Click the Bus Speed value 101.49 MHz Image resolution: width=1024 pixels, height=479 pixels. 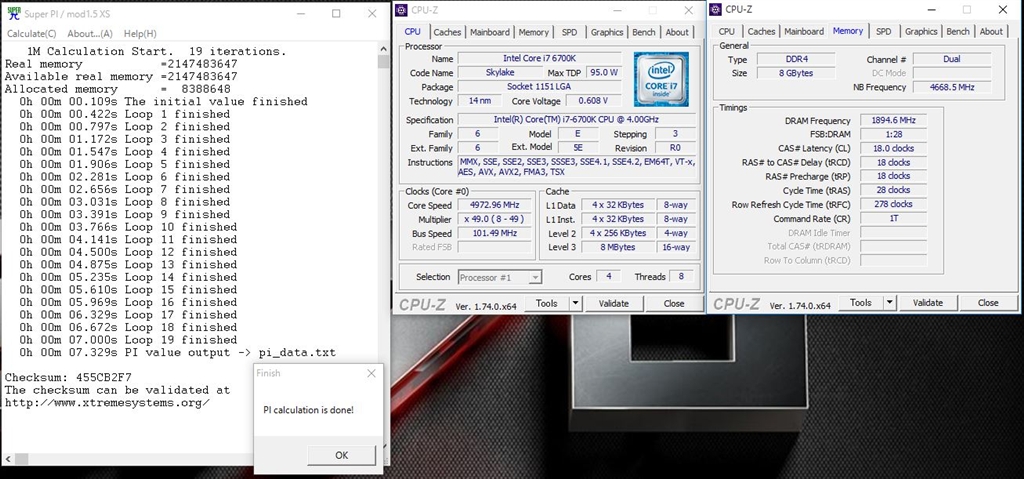(x=493, y=233)
